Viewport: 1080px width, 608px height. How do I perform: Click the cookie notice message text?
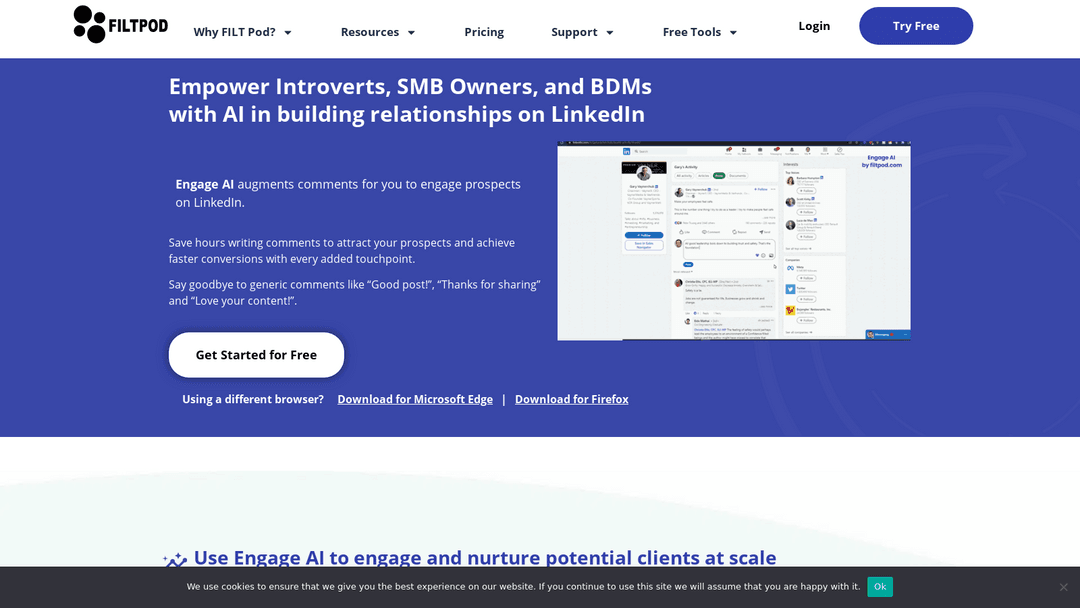[523, 587]
